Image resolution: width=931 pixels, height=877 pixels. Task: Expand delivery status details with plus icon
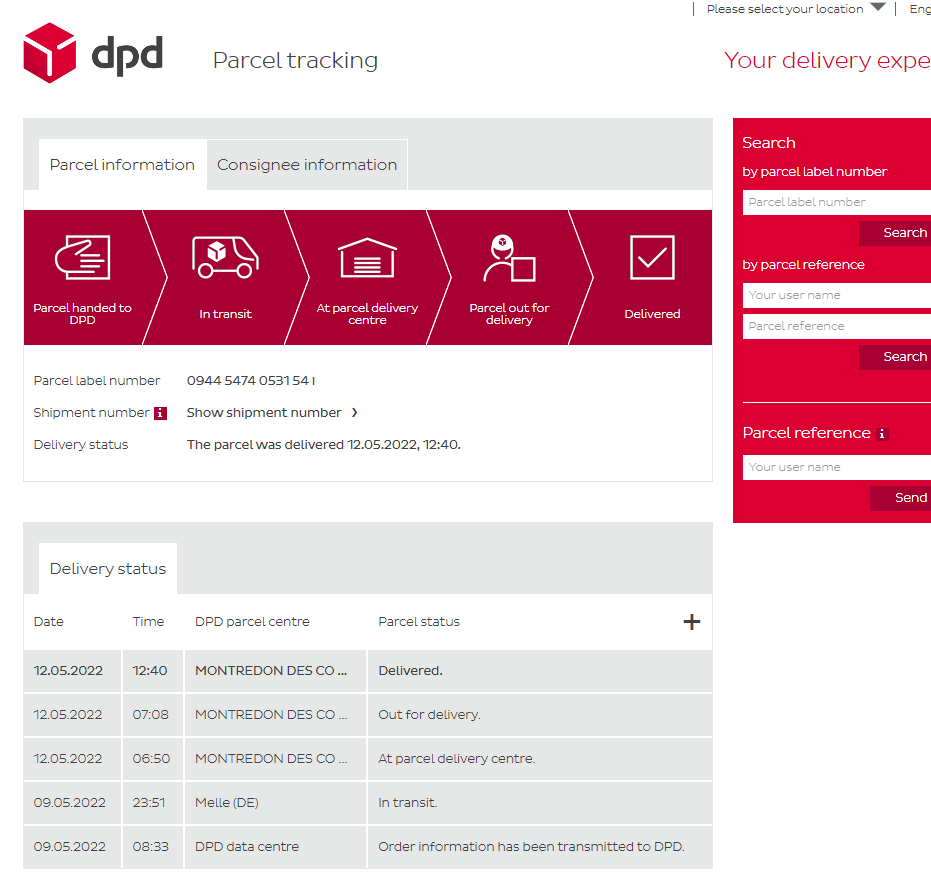tap(691, 622)
